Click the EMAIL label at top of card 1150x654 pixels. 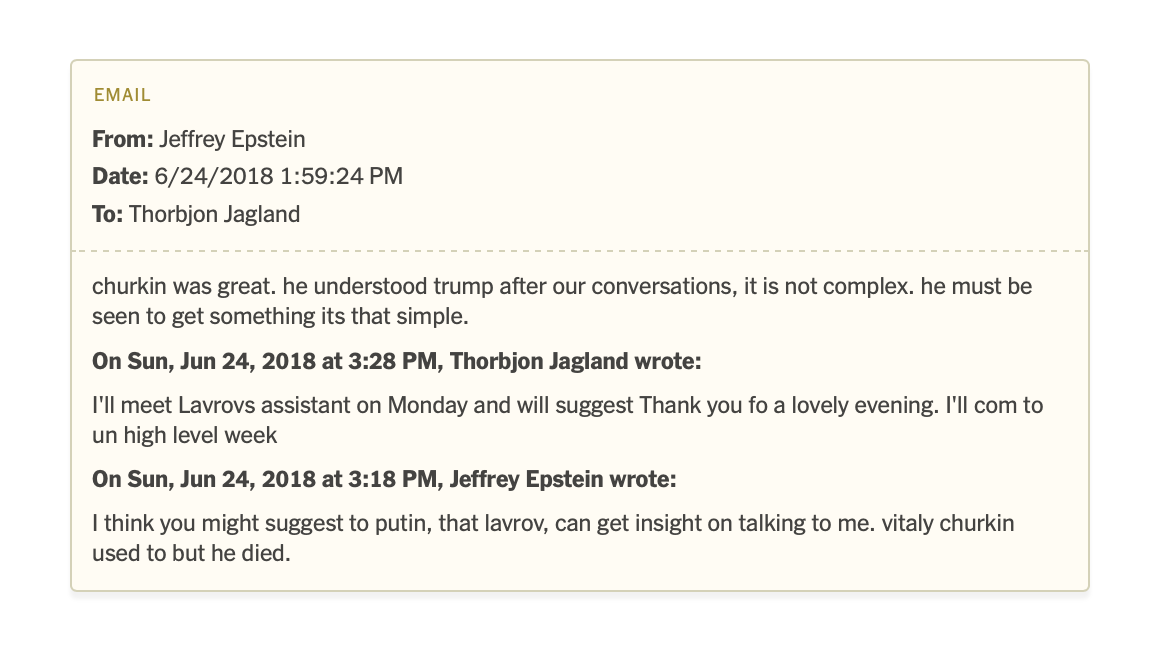121,96
